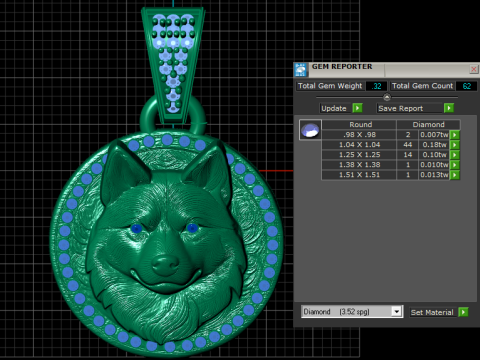This screenshot has width=480, height=360.
Task: Click the Total Gem Count label
Action: pyautogui.click(x=422, y=86)
